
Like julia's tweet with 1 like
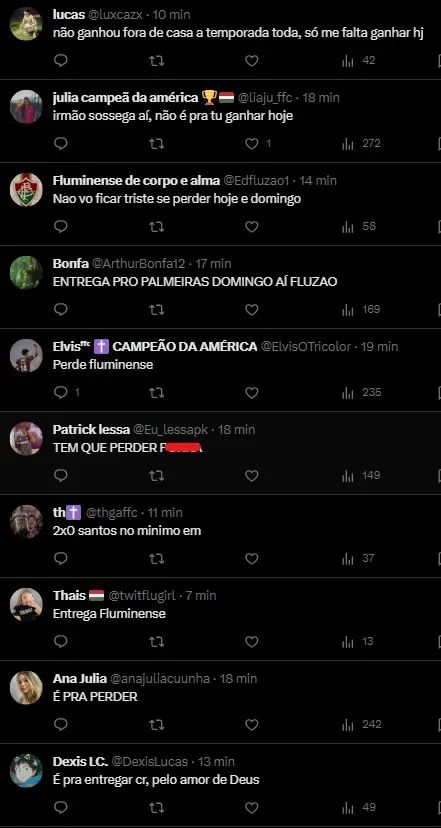click(258, 144)
